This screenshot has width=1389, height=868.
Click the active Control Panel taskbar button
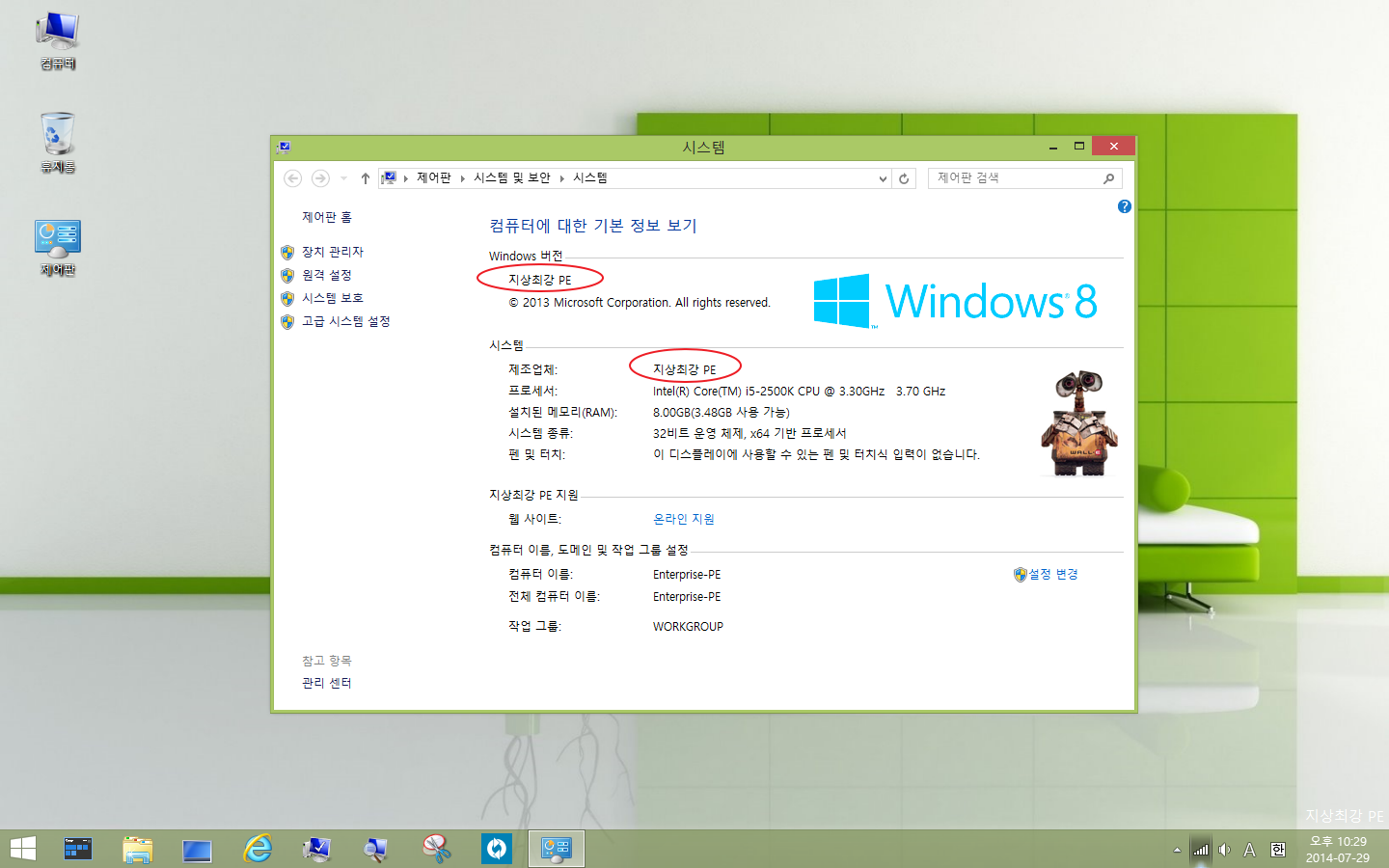pyautogui.click(x=557, y=849)
